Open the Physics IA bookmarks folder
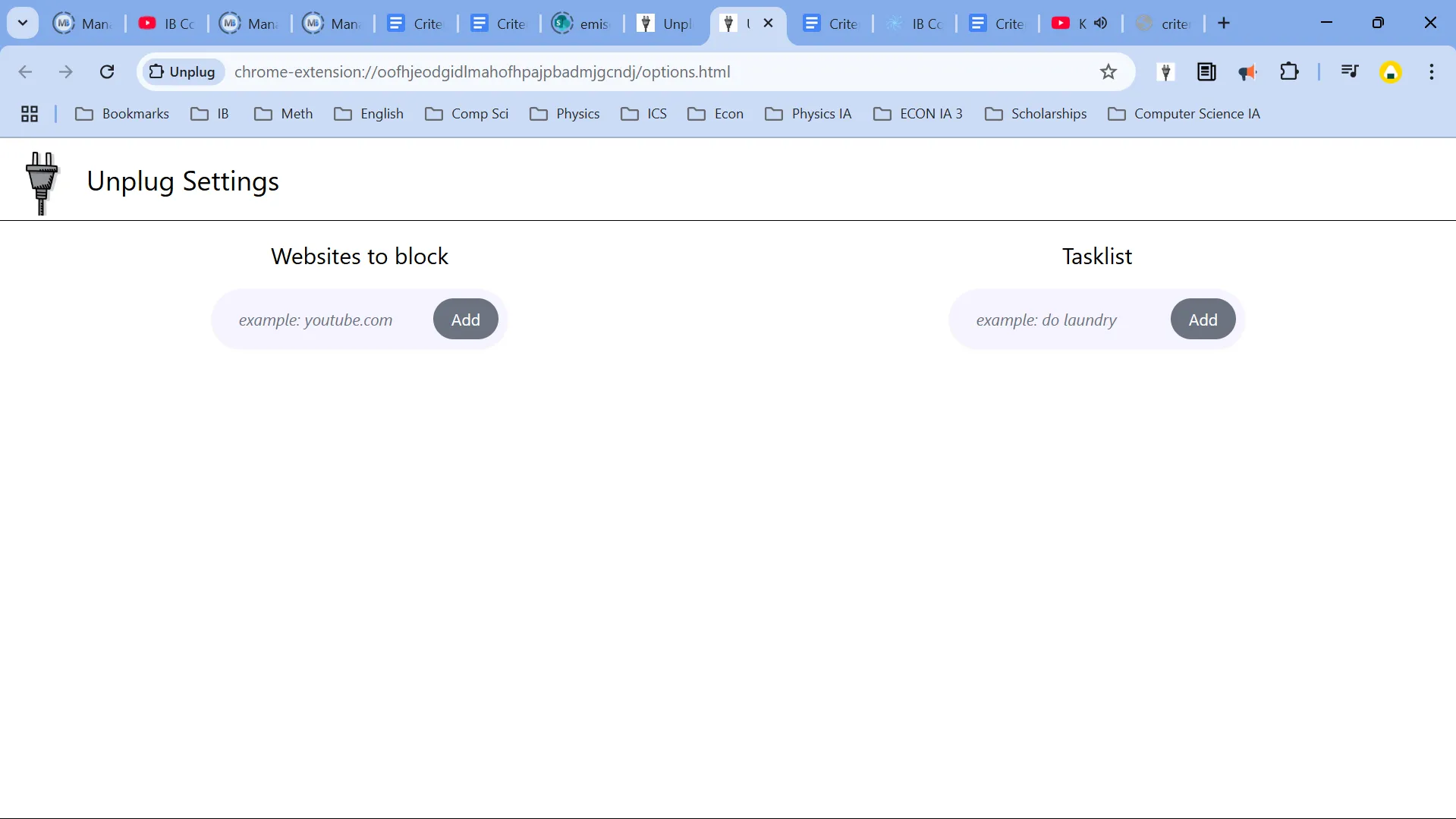1456x819 pixels. 808,114
